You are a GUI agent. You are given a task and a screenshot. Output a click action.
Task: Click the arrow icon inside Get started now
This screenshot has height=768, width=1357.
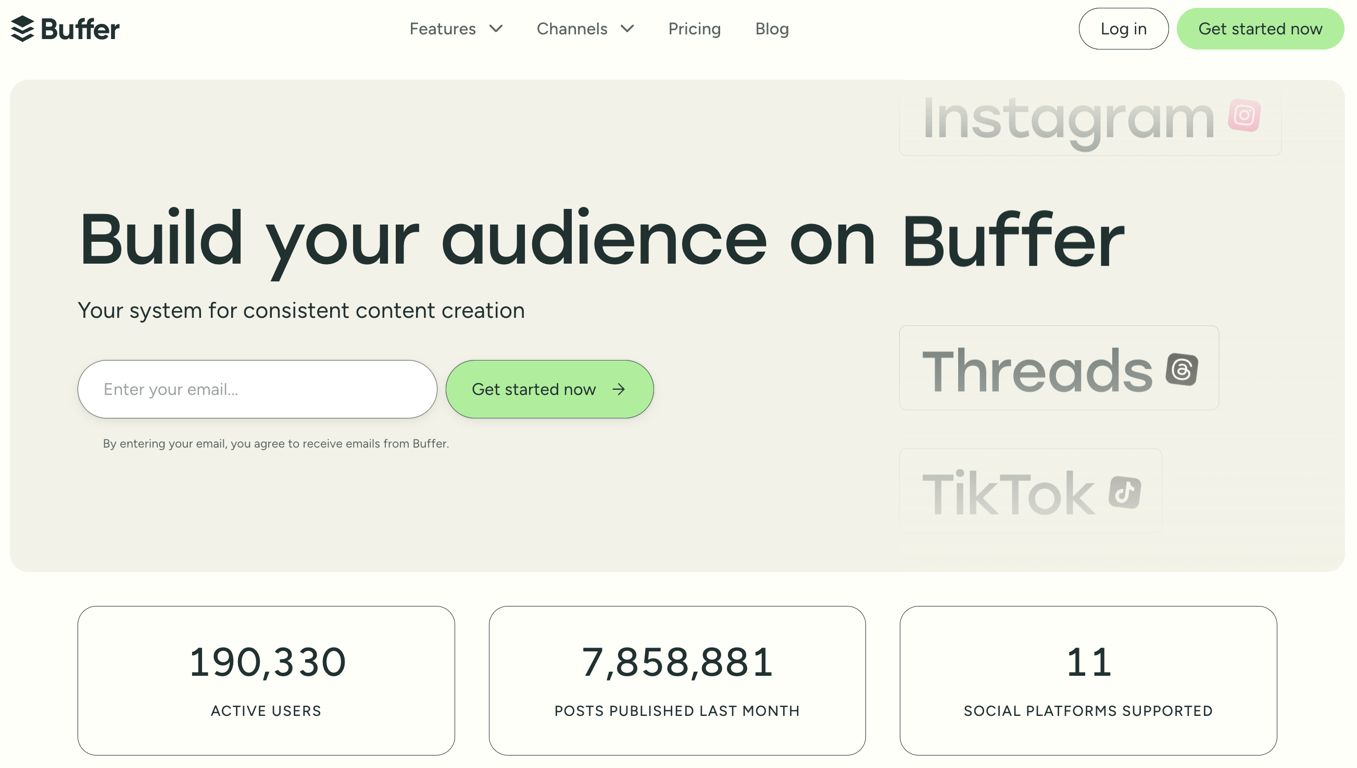click(x=620, y=389)
